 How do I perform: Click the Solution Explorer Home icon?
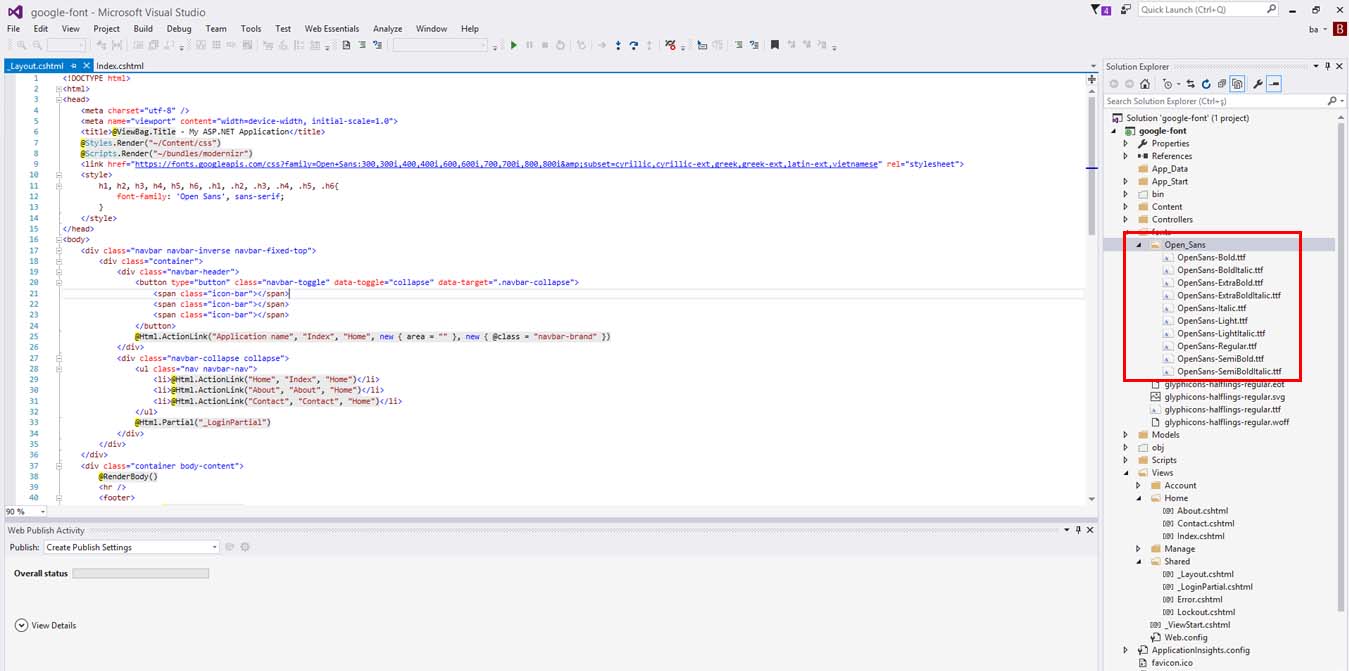tap(1144, 84)
